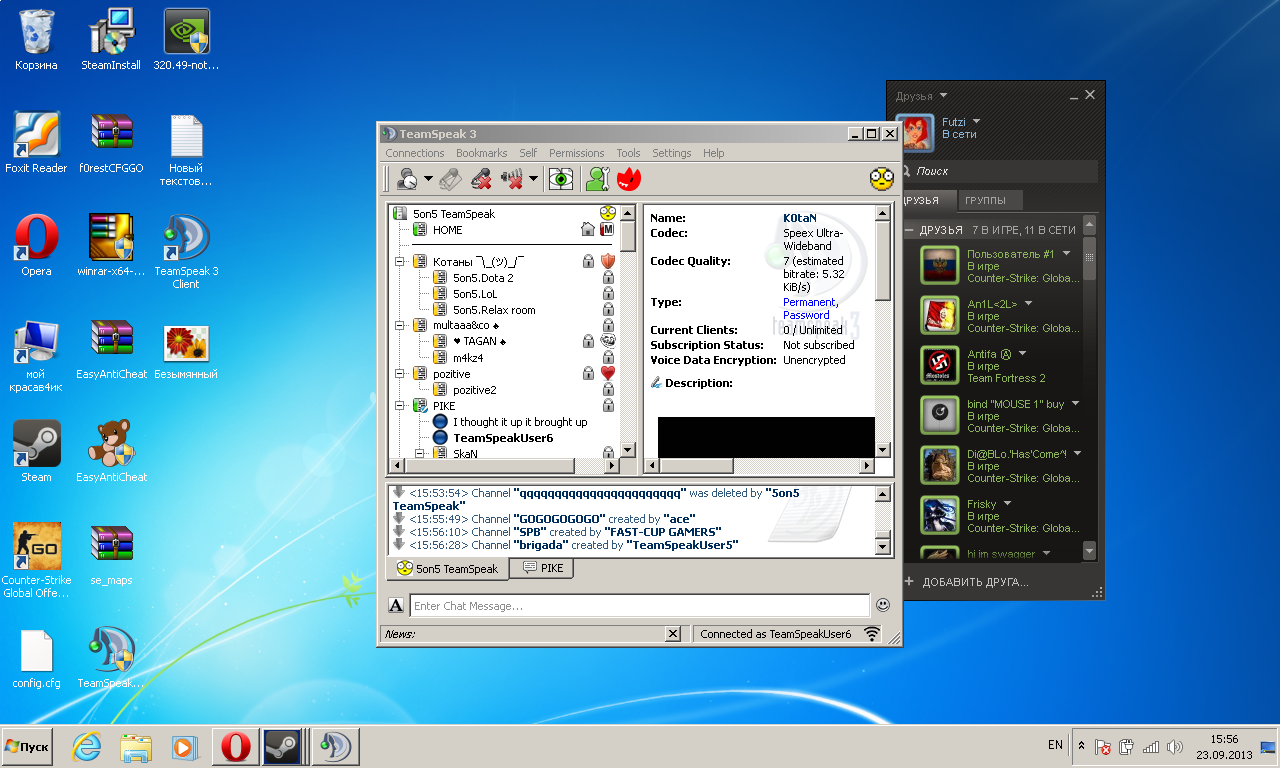This screenshot has width=1280, height=768.
Task: Click the emoticon at the toolbar's right end
Action: point(881,179)
